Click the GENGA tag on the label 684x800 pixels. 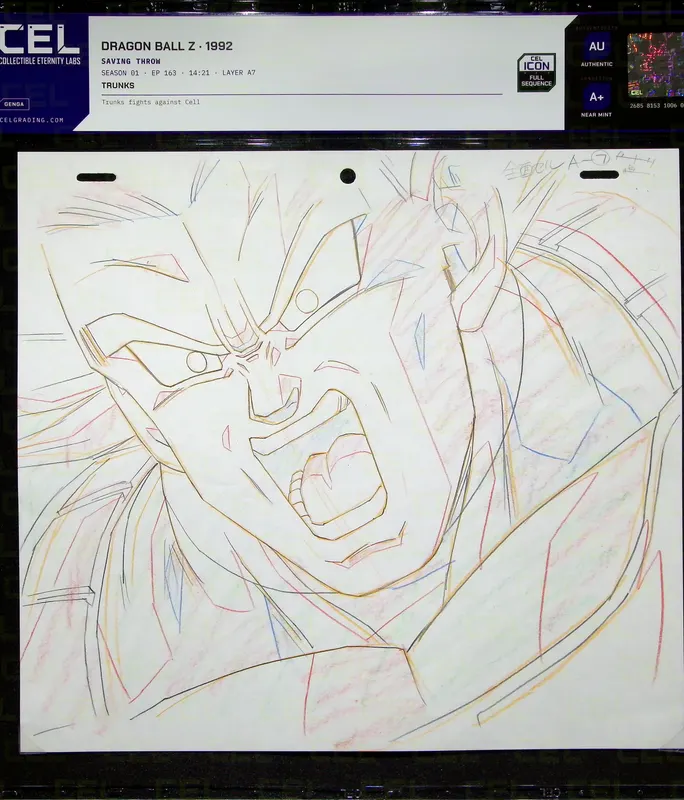point(14,104)
